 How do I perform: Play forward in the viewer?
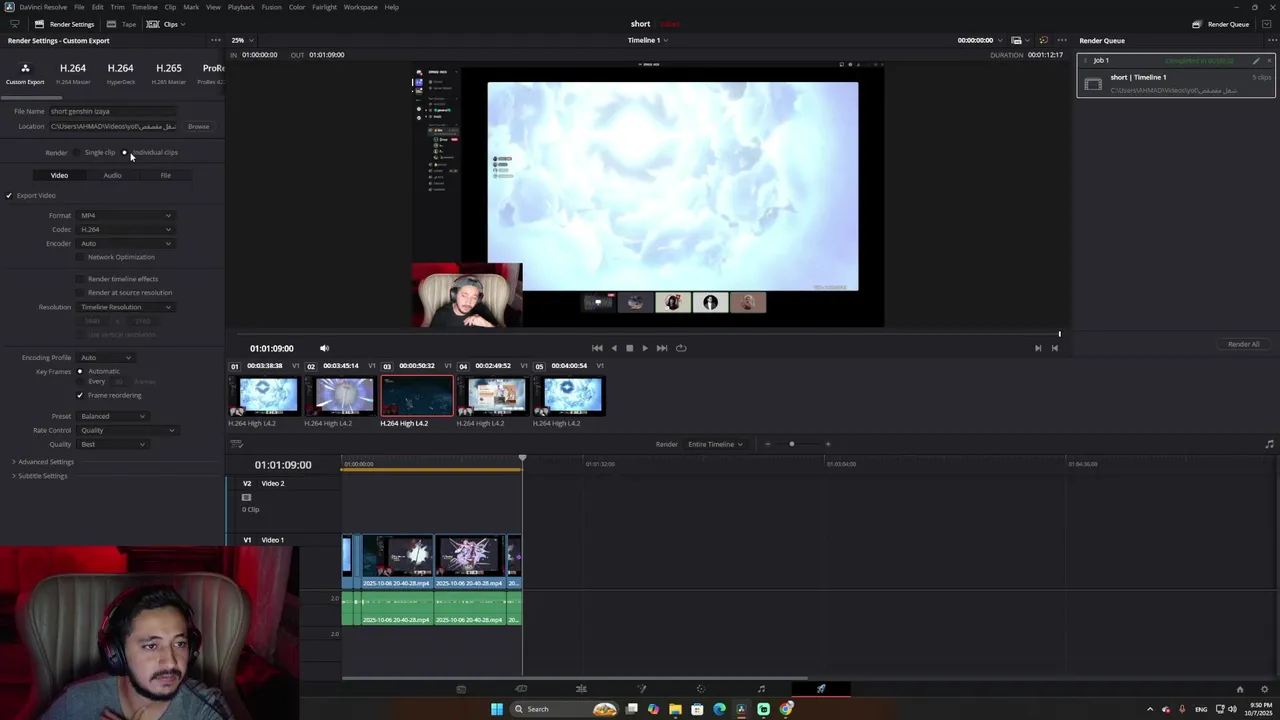(x=645, y=348)
